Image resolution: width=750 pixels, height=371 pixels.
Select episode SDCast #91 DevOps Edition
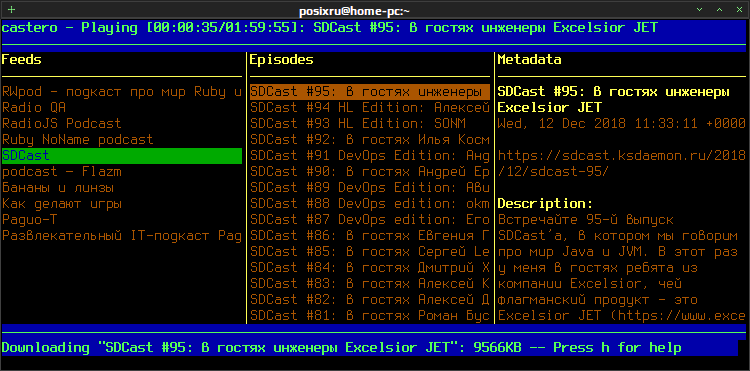tap(370, 156)
